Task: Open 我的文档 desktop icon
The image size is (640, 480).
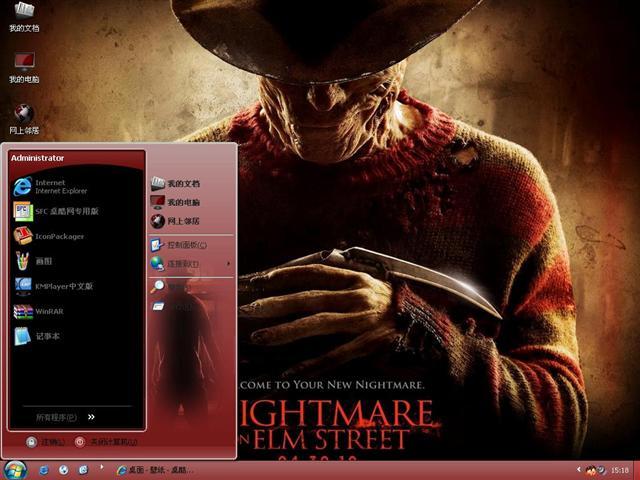Action: [x=24, y=17]
